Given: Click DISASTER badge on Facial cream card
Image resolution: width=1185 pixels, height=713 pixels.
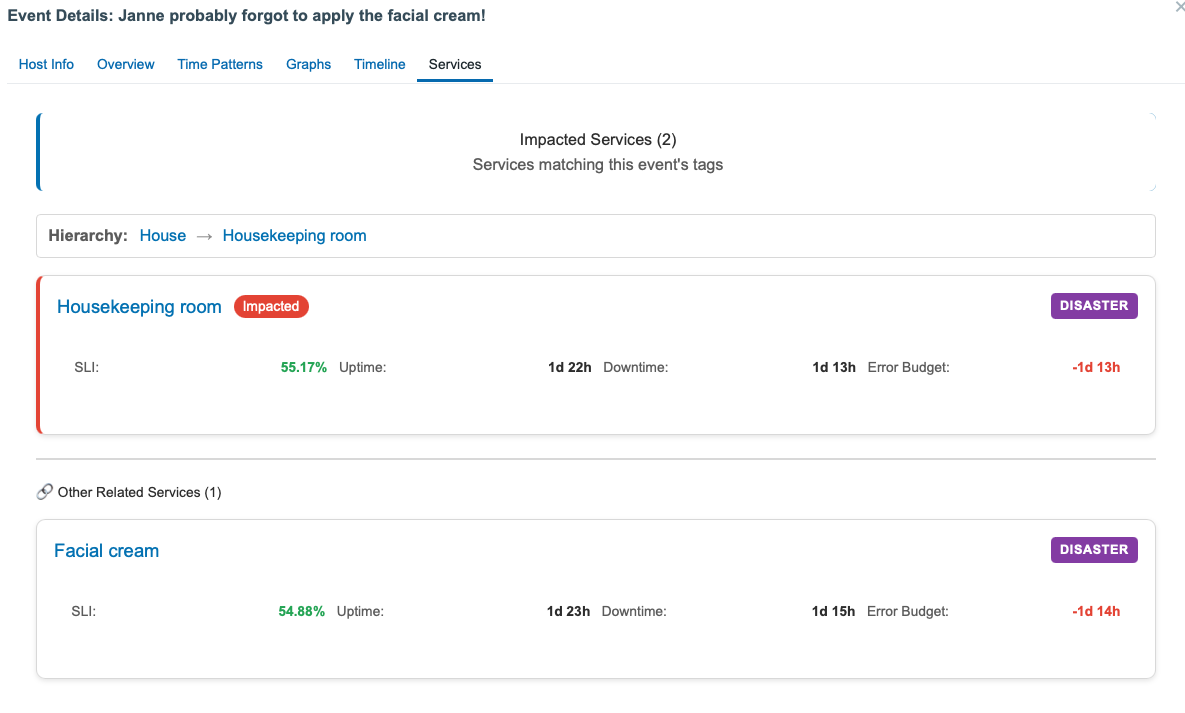Looking at the screenshot, I should (1094, 550).
